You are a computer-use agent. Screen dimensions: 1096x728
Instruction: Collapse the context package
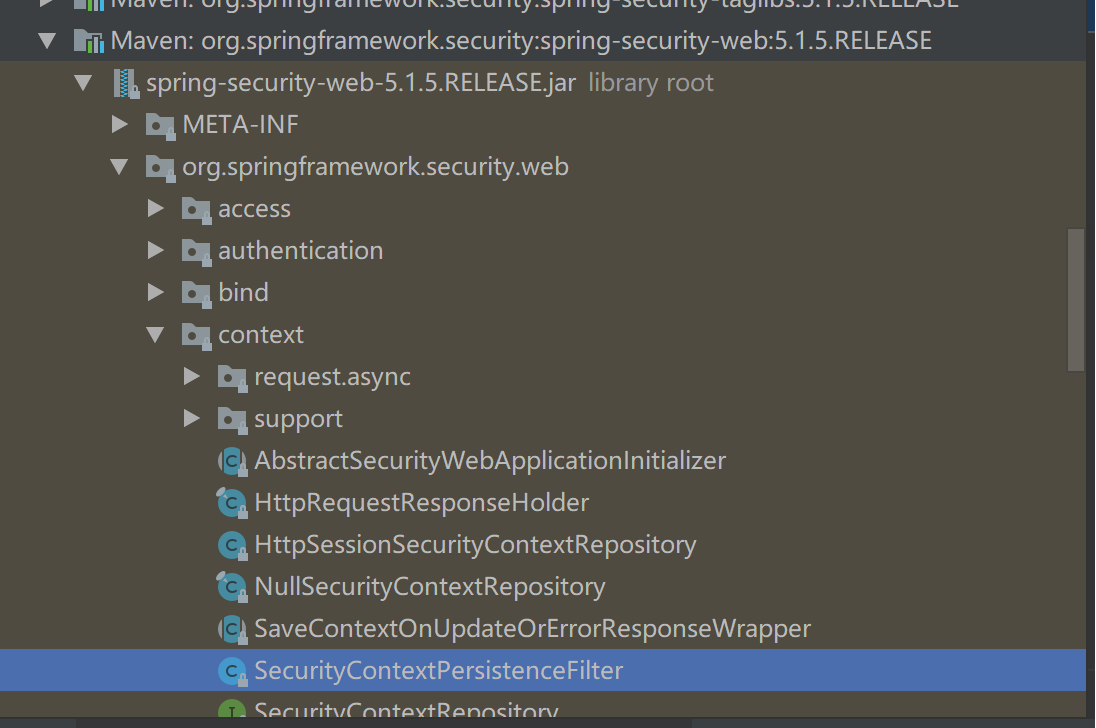coord(156,334)
